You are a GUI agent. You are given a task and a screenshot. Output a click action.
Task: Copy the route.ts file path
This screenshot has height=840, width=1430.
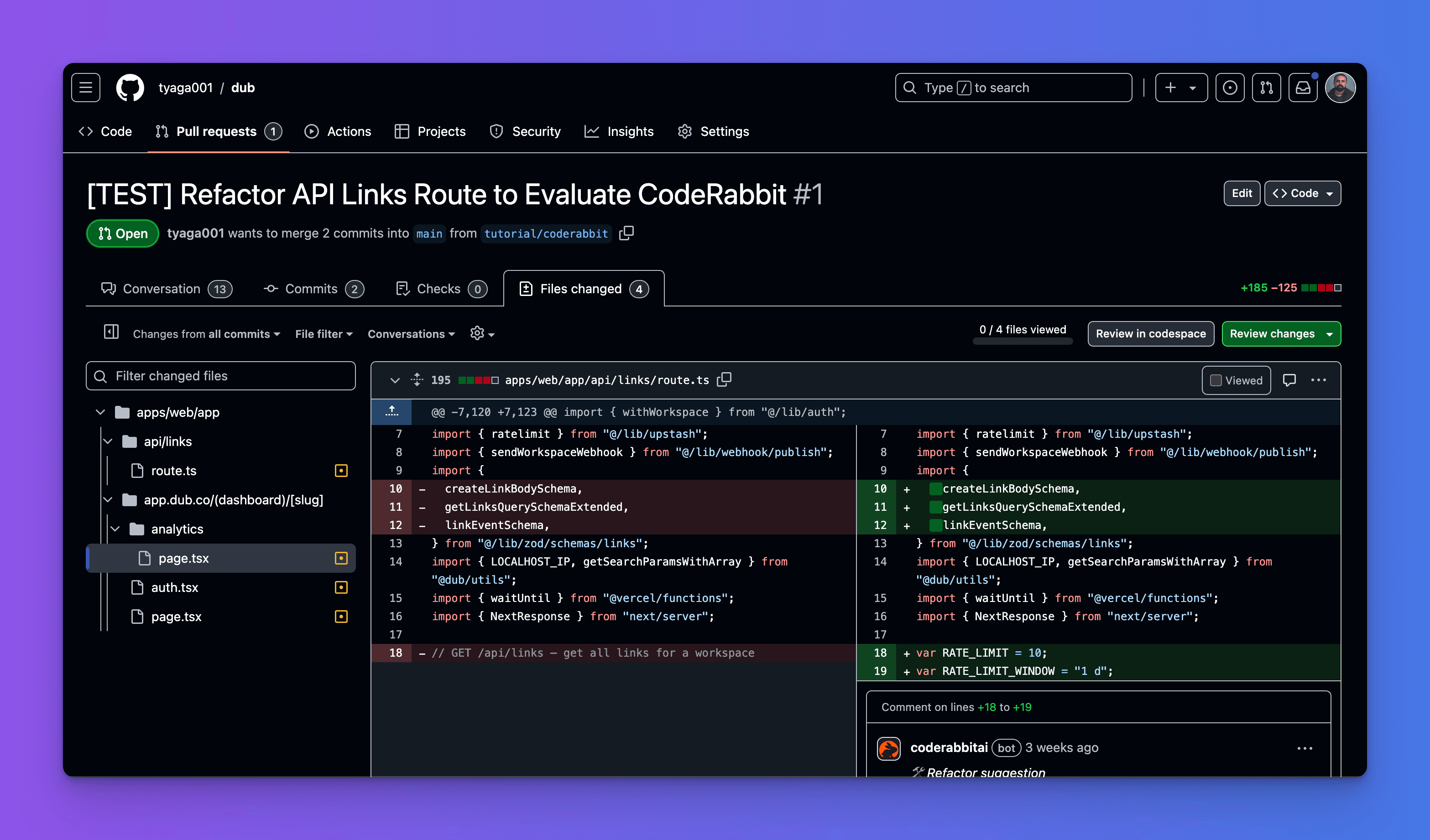click(724, 380)
